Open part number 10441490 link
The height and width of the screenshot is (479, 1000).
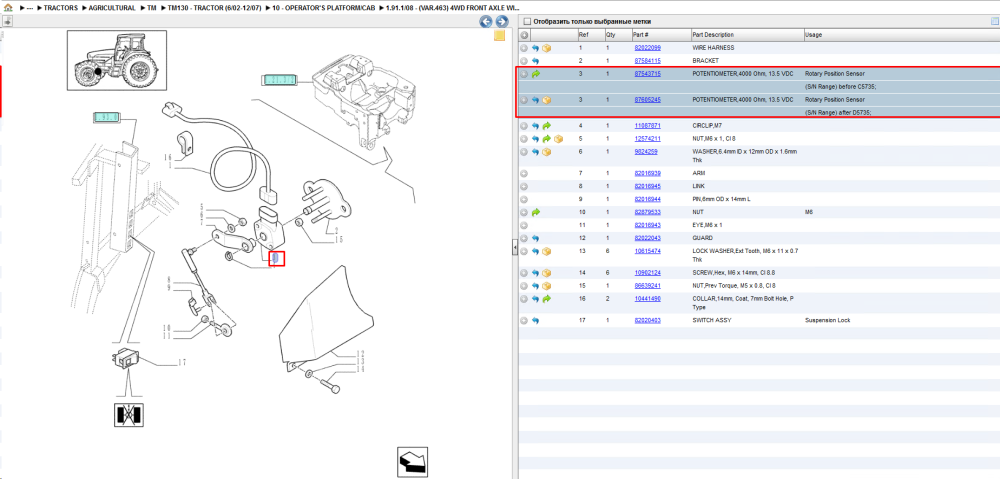point(647,298)
